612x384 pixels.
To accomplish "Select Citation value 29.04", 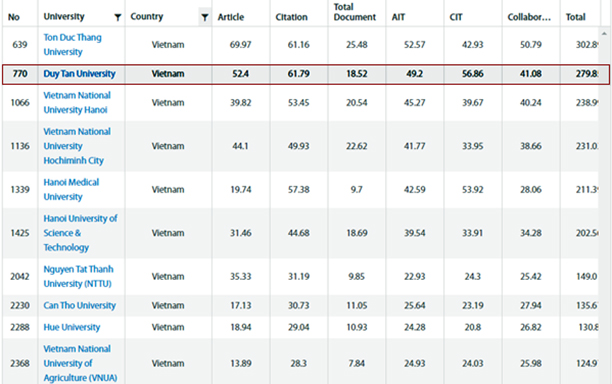I will pos(299,327).
